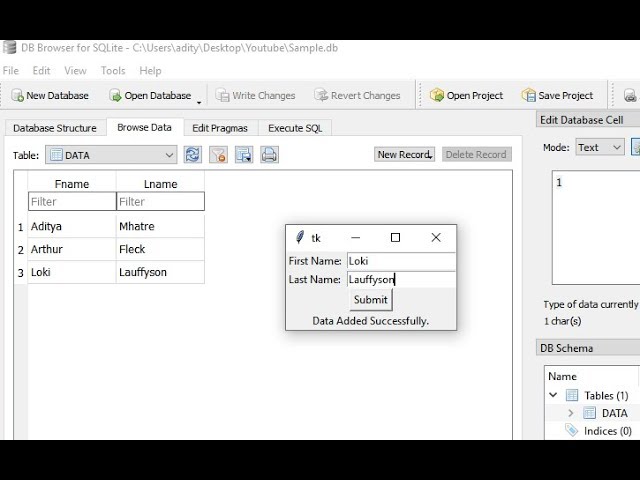This screenshot has height=480, width=640.
Task: Close the tk window
Action: point(436,238)
